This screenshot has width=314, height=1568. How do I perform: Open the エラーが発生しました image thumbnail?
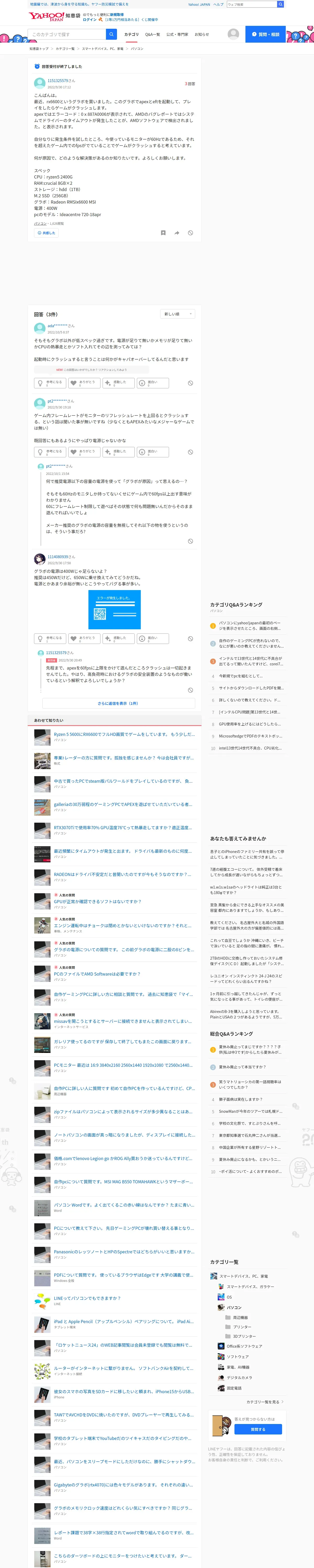115,609
